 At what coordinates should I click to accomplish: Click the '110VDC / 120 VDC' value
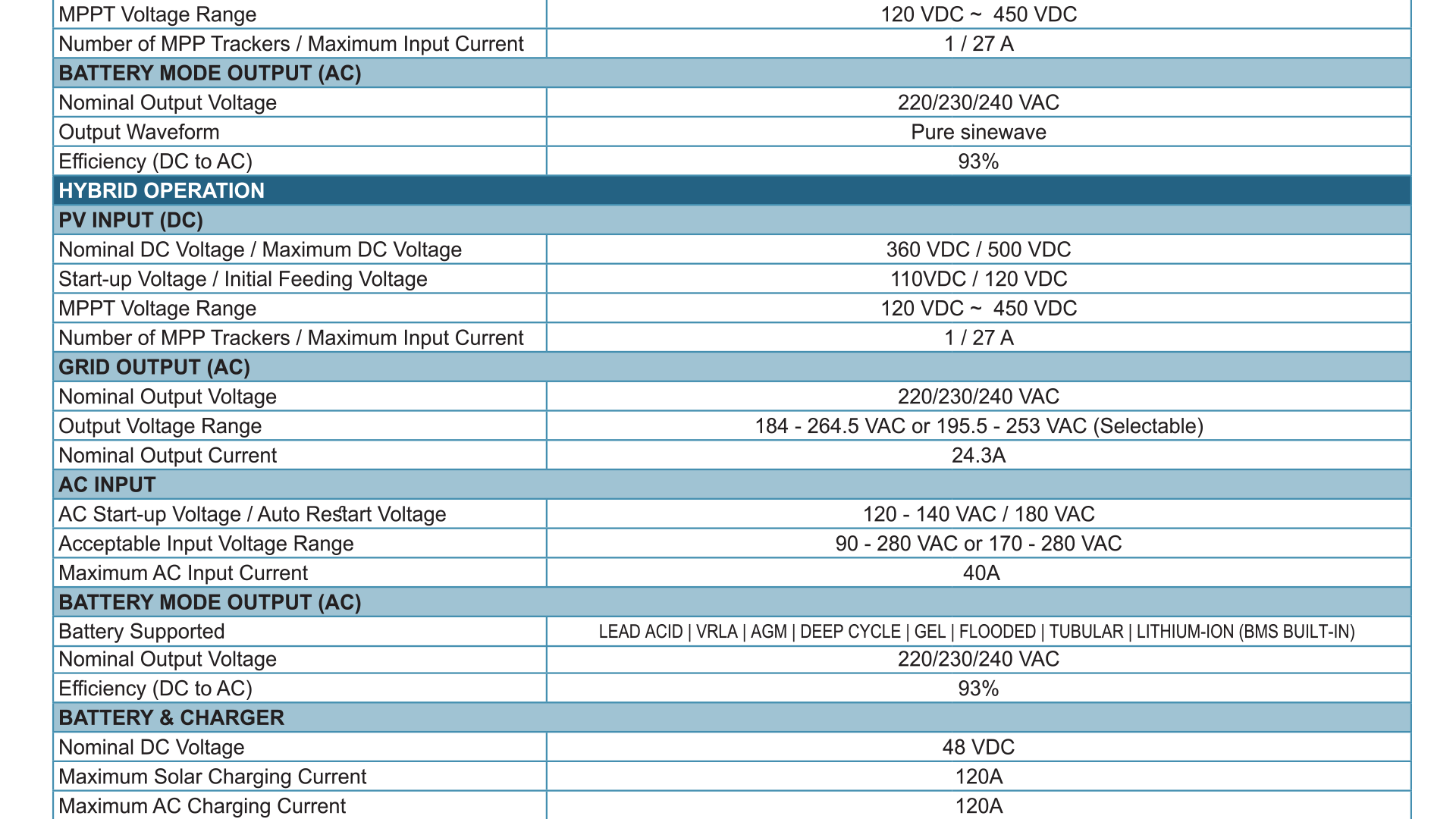coord(978,279)
